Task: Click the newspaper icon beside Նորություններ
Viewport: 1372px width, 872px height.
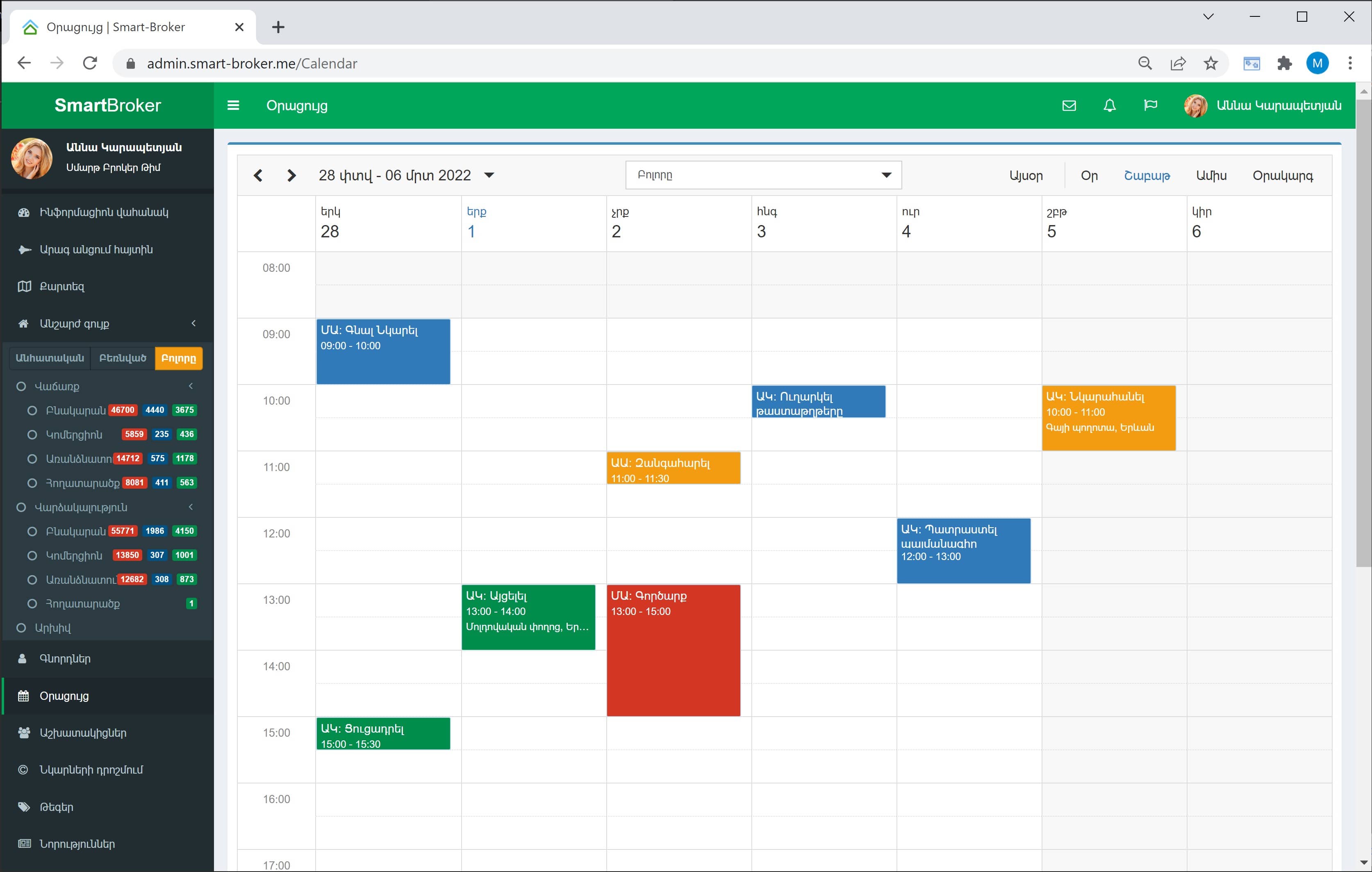Action: [24, 844]
